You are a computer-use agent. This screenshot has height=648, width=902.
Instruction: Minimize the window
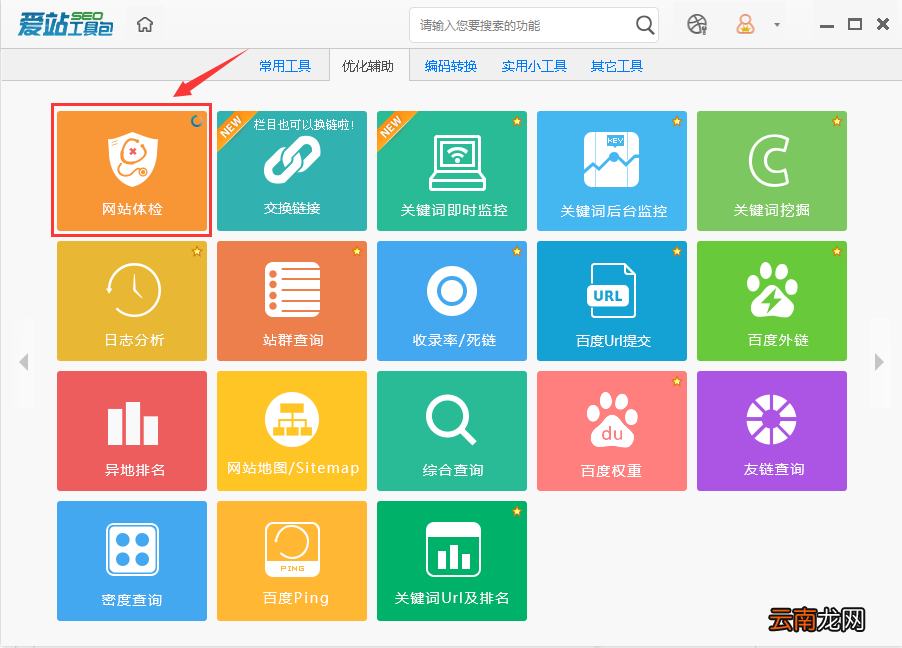(827, 26)
